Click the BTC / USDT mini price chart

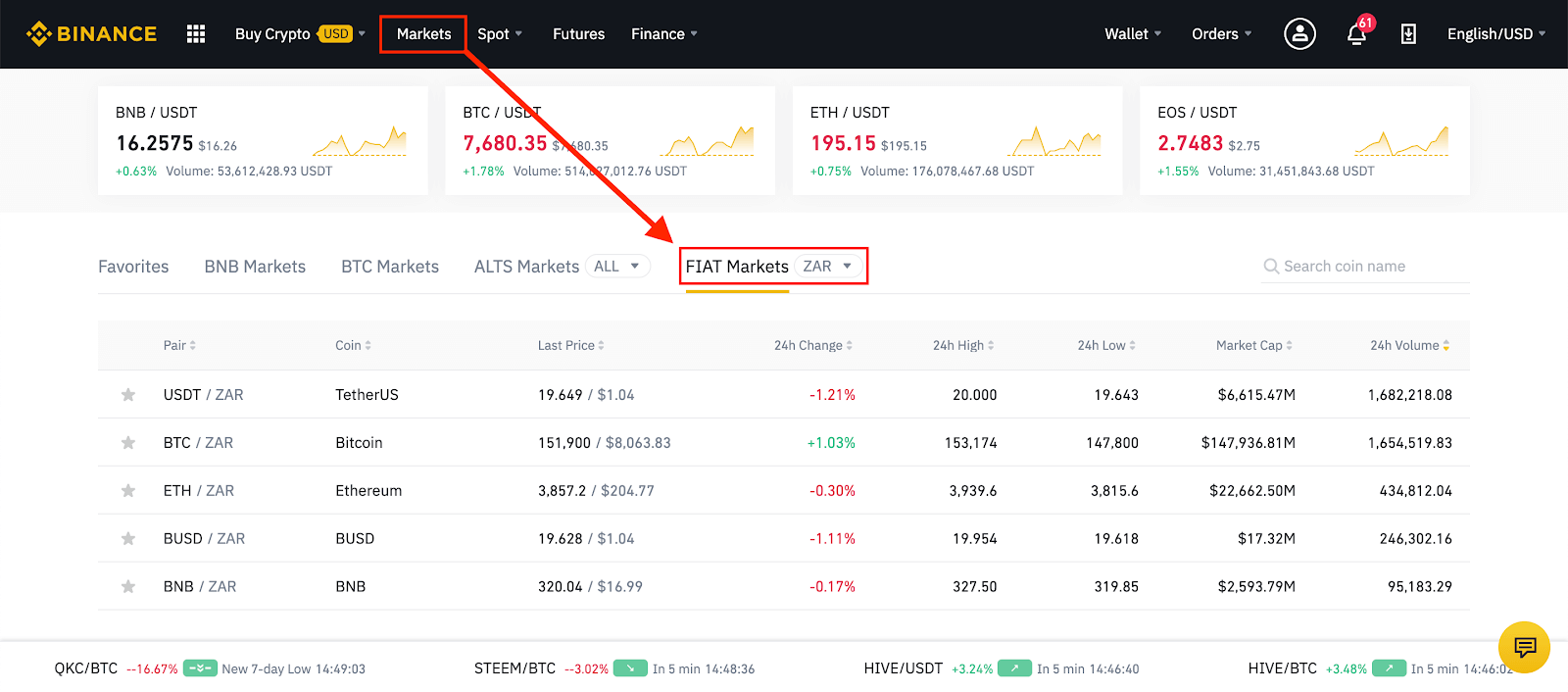tap(707, 141)
